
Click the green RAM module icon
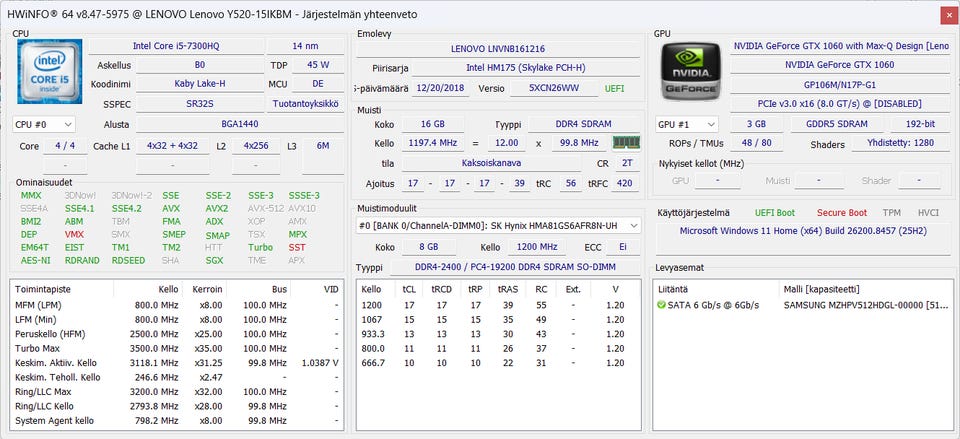626,143
